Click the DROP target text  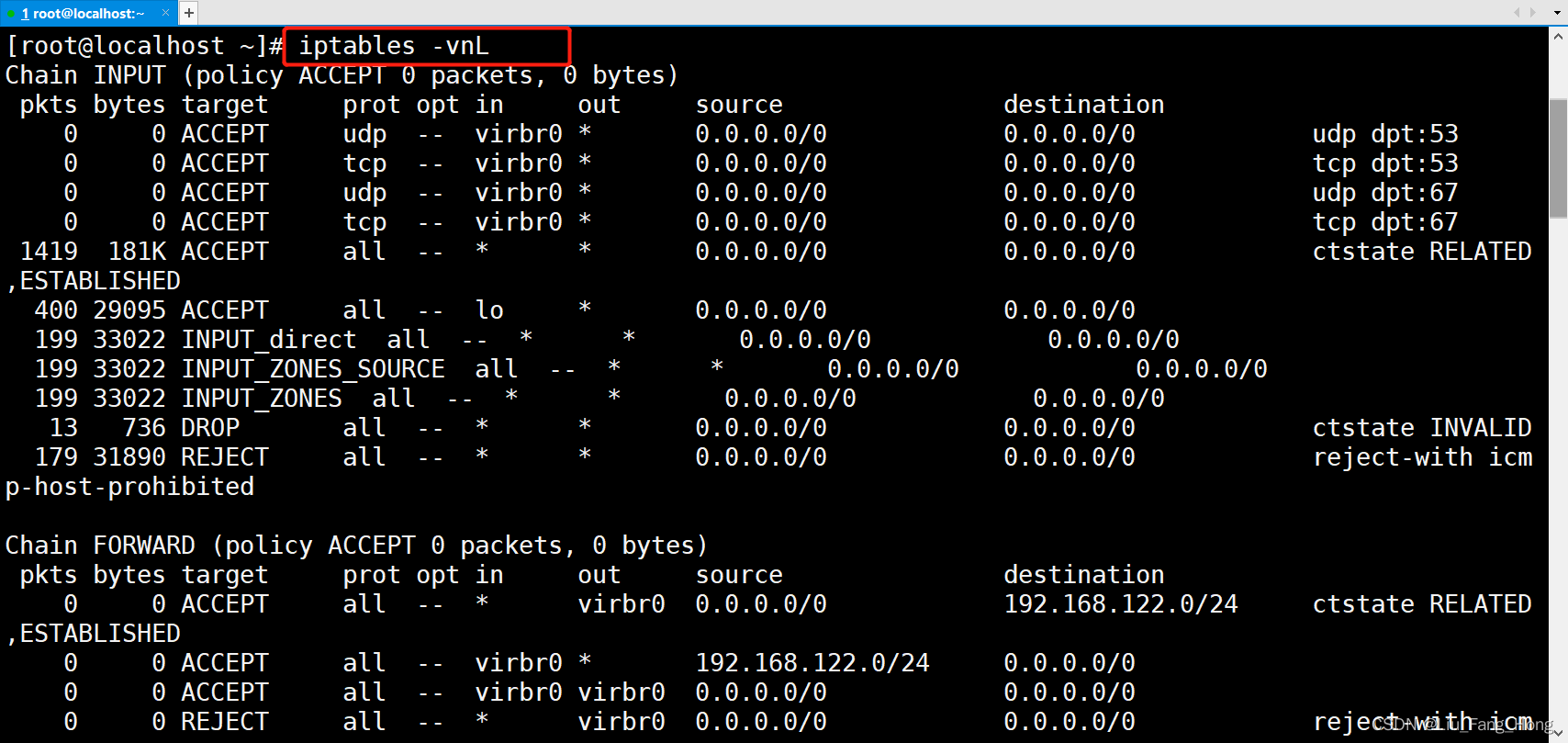coord(210,428)
